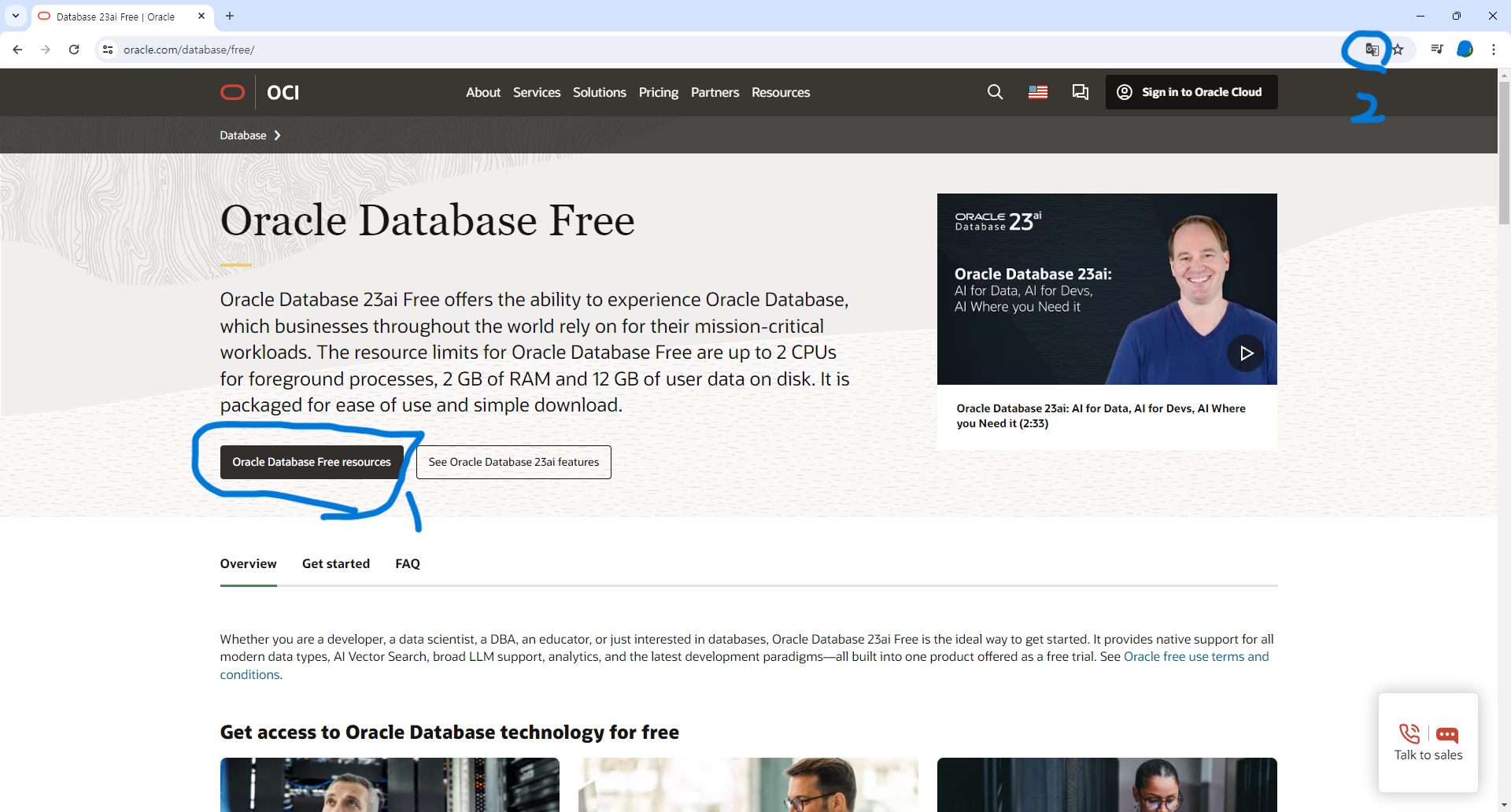This screenshot has width=1511, height=812.
Task: Click the scrollbar down arrow
Action: [x=1504, y=806]
